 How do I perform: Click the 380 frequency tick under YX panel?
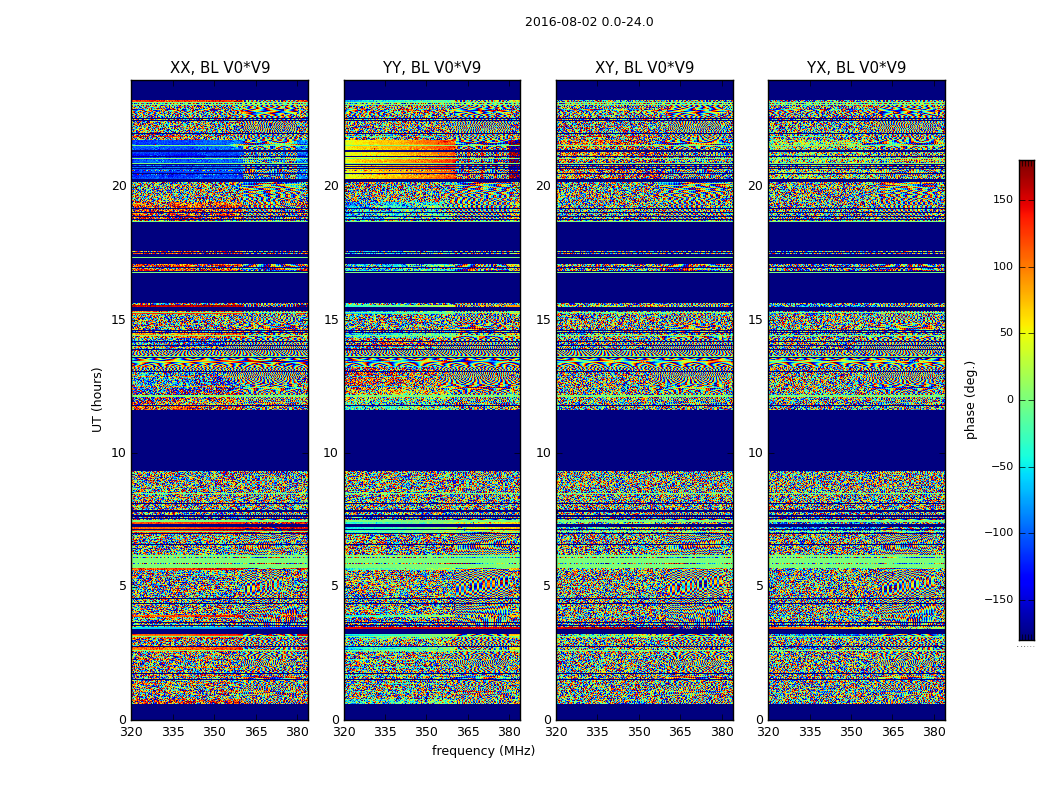[933, 732]
